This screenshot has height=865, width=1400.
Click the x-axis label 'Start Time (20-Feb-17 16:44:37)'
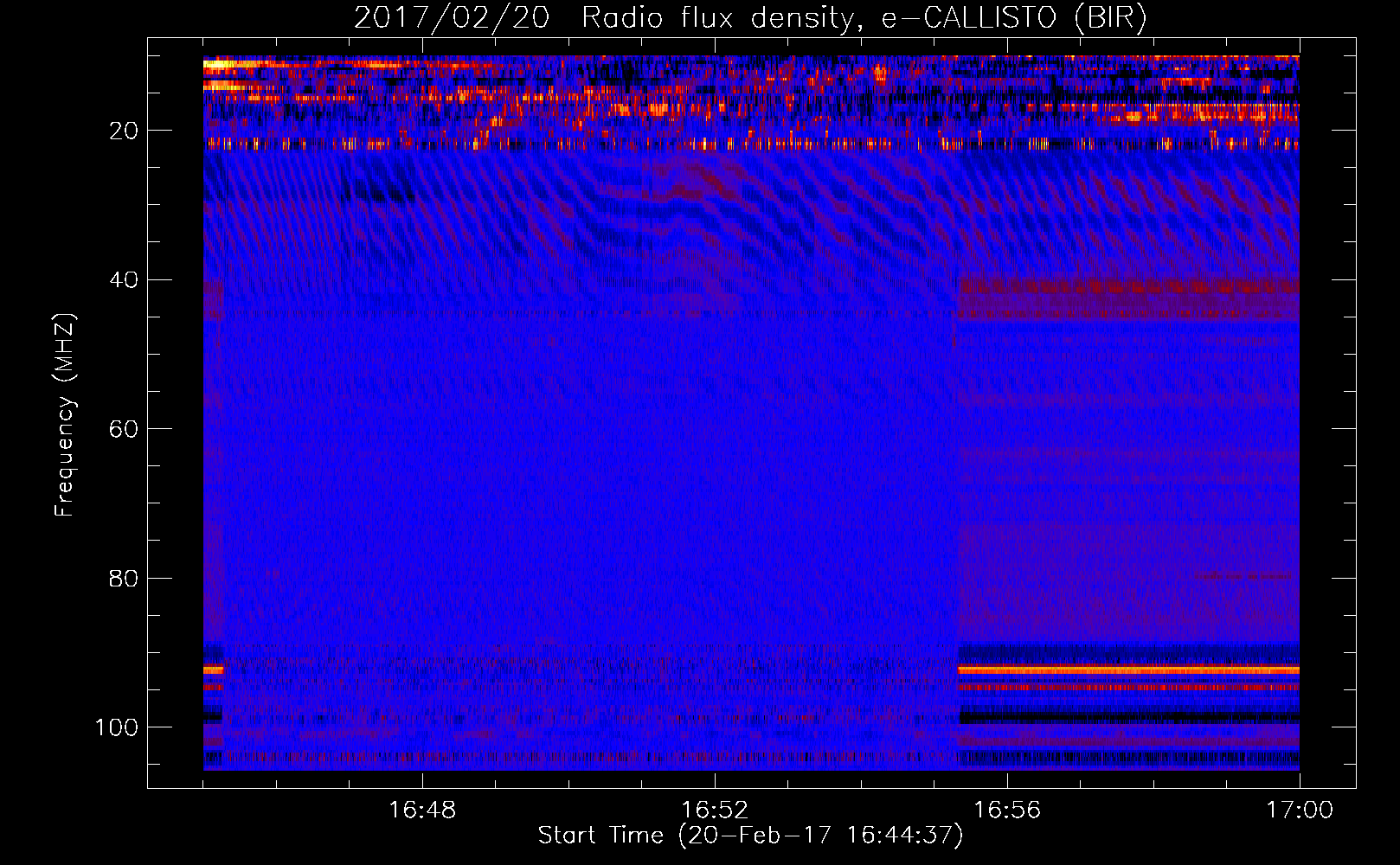(x=750, y=836)
